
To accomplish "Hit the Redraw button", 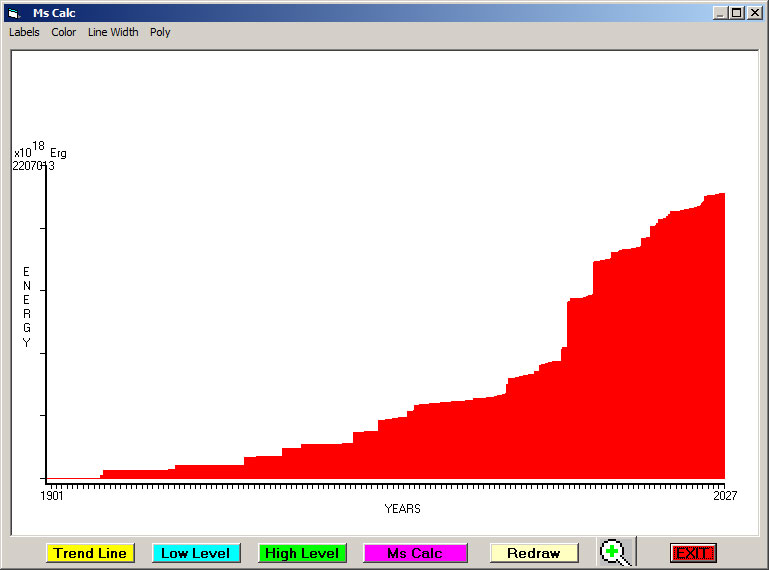I will (533, 553).
